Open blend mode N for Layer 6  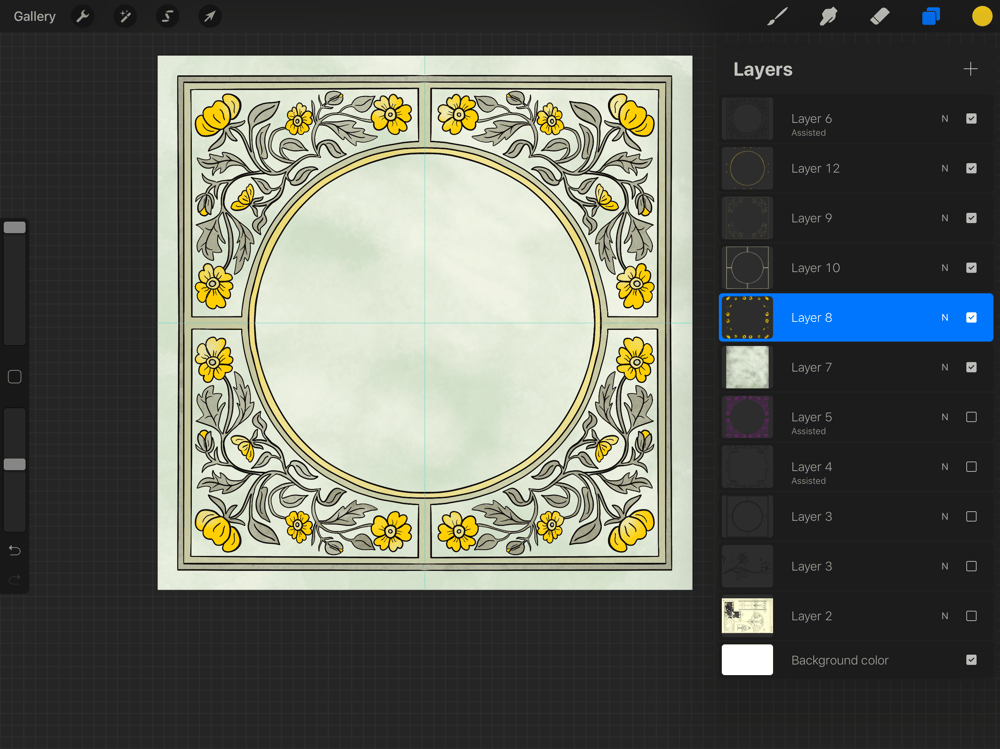coord(945,119)
